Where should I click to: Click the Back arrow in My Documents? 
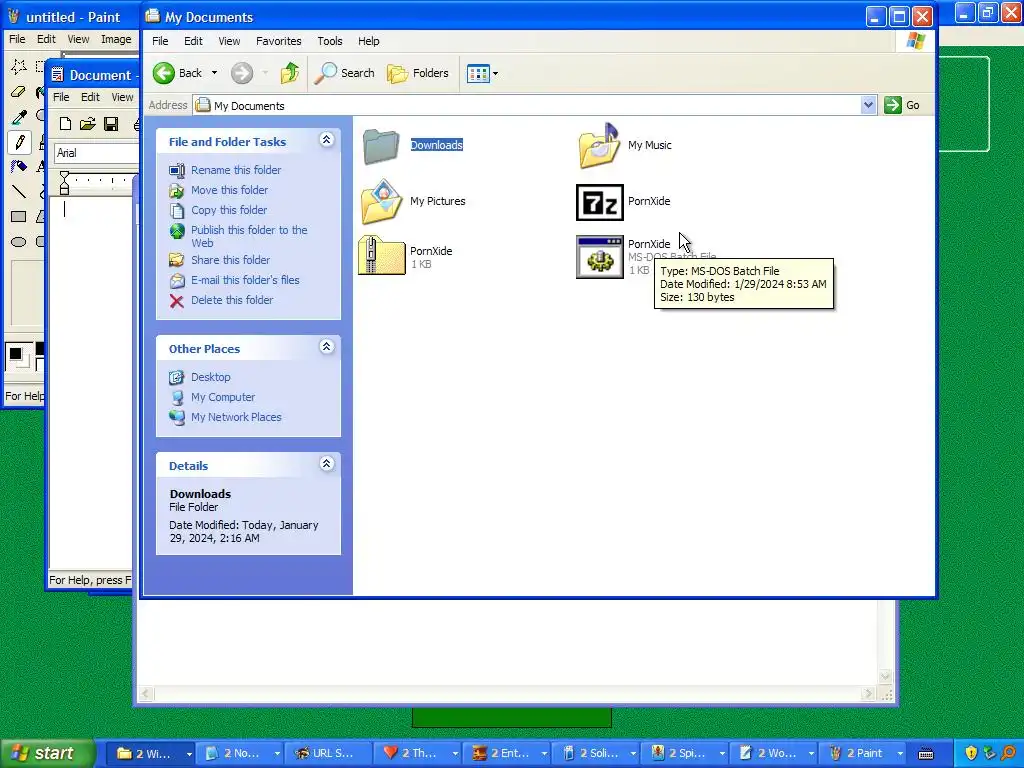164,73
